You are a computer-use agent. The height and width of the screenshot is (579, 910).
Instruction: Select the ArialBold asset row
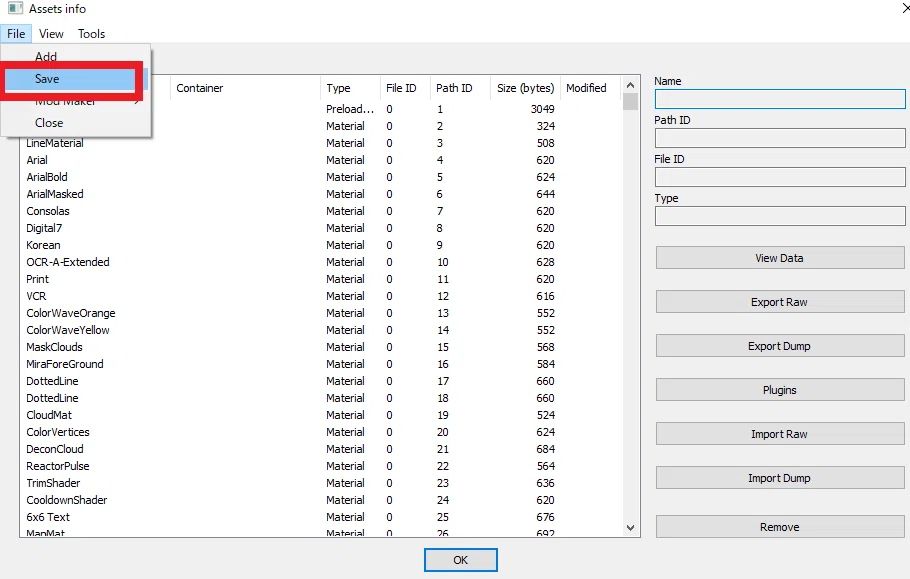tap(321, 177)
